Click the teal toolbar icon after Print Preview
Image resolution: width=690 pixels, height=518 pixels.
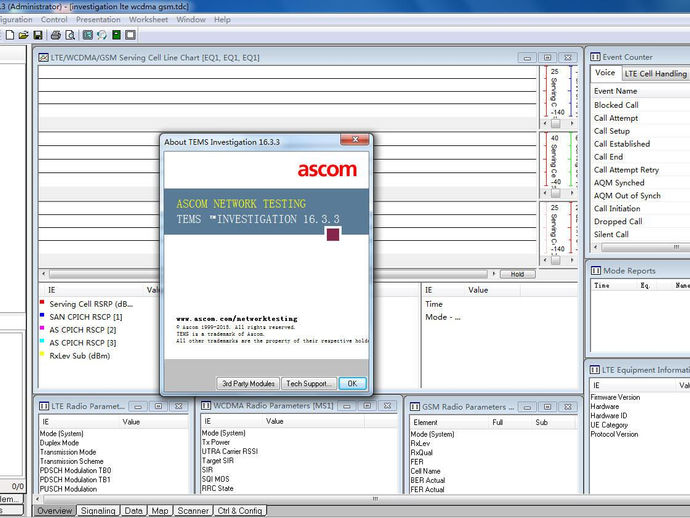coord(88,35)
